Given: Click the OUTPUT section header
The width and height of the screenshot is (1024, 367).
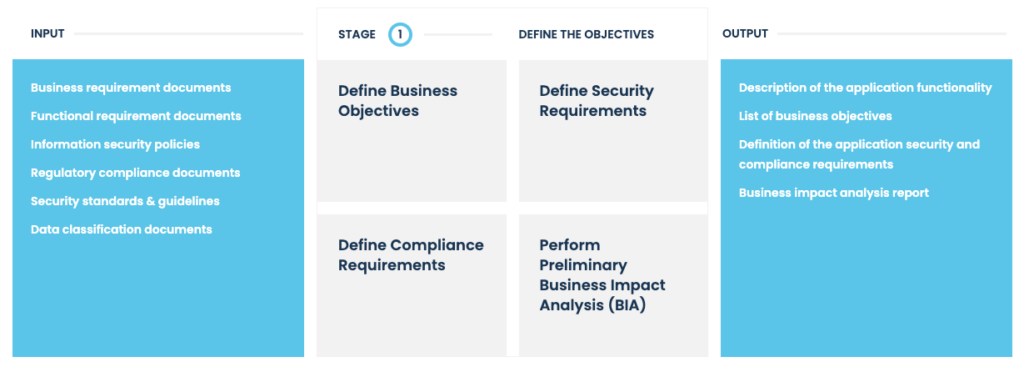Looking at the screenshot, I should pyautogui.click(x=745, y=34).
